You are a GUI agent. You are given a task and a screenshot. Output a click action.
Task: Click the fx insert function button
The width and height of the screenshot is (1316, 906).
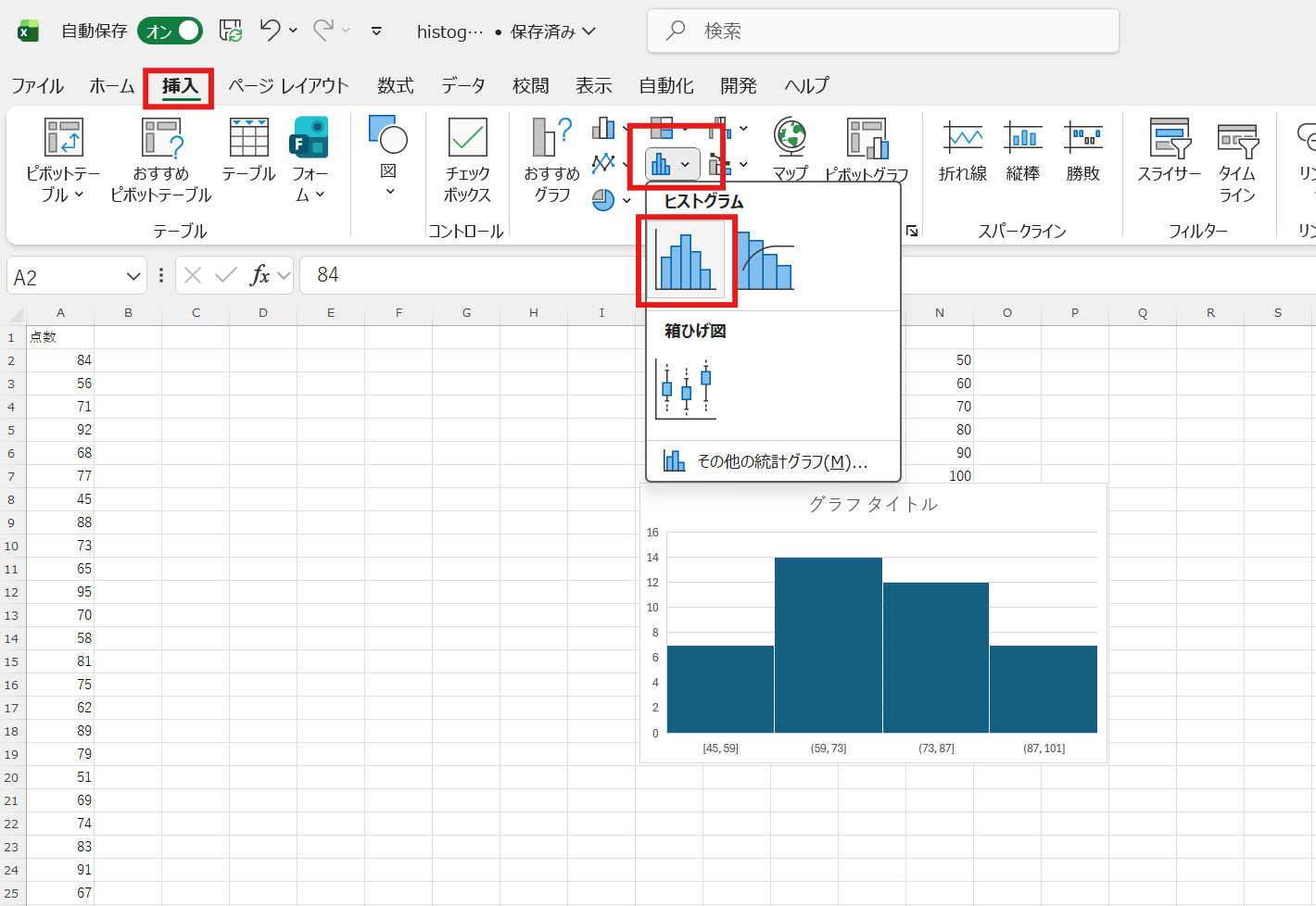pos(259,275)
